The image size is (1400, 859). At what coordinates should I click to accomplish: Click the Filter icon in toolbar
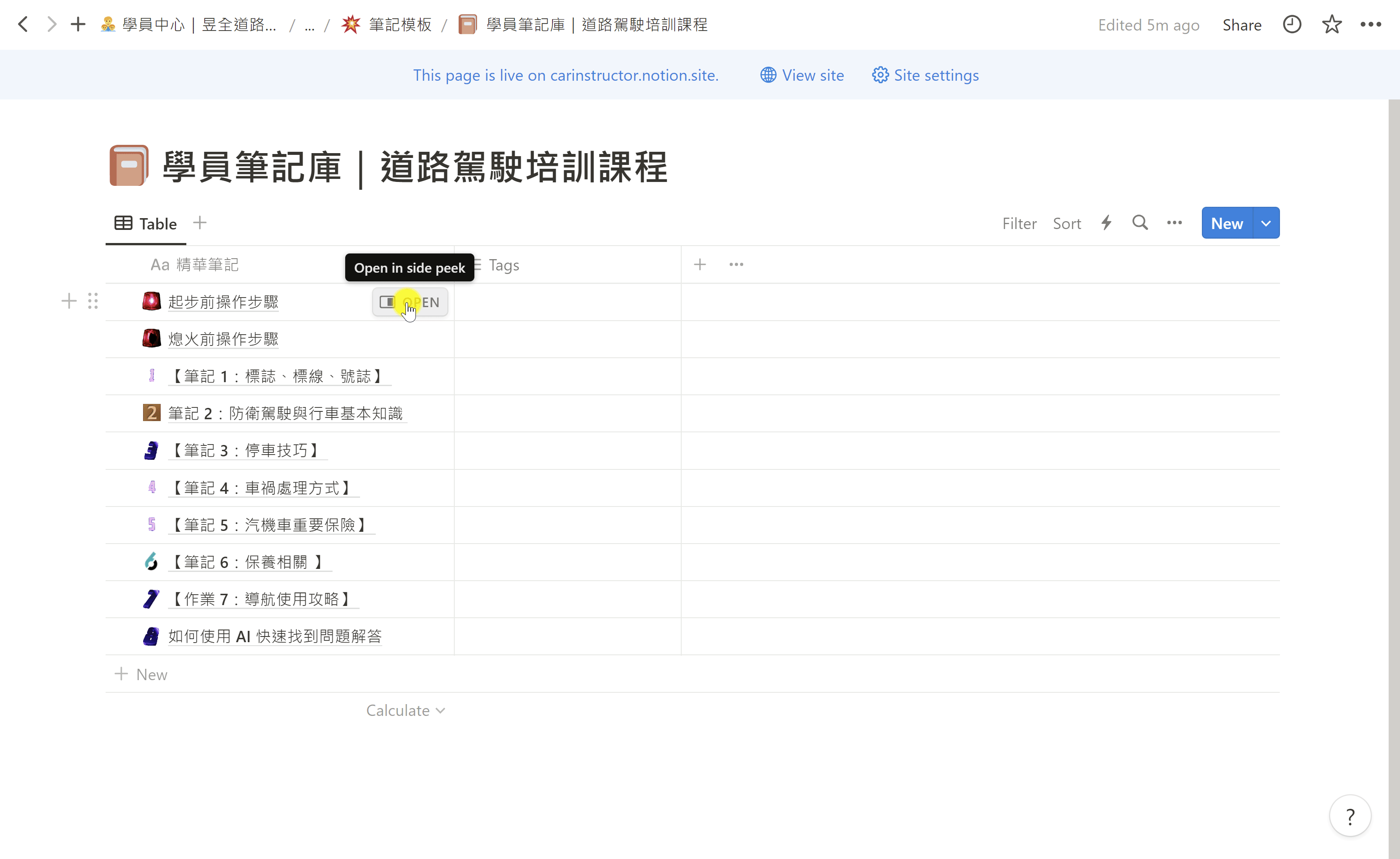pos(1019,223)
